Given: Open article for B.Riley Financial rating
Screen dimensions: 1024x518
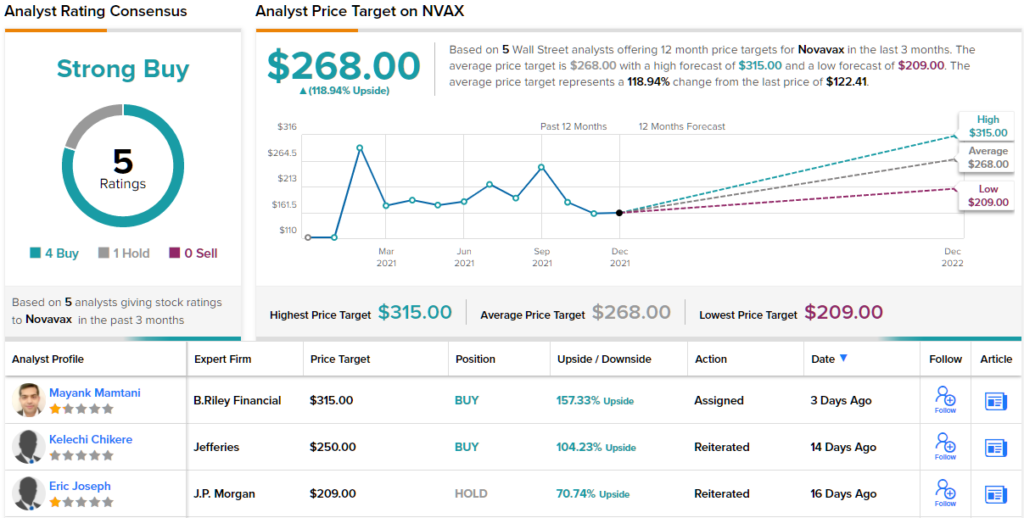Looking at the screenshot, I should (x=996, y=401).
